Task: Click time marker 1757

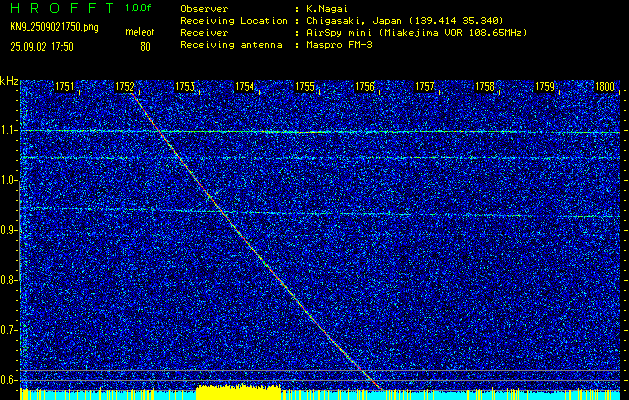Action: [425, 86]
